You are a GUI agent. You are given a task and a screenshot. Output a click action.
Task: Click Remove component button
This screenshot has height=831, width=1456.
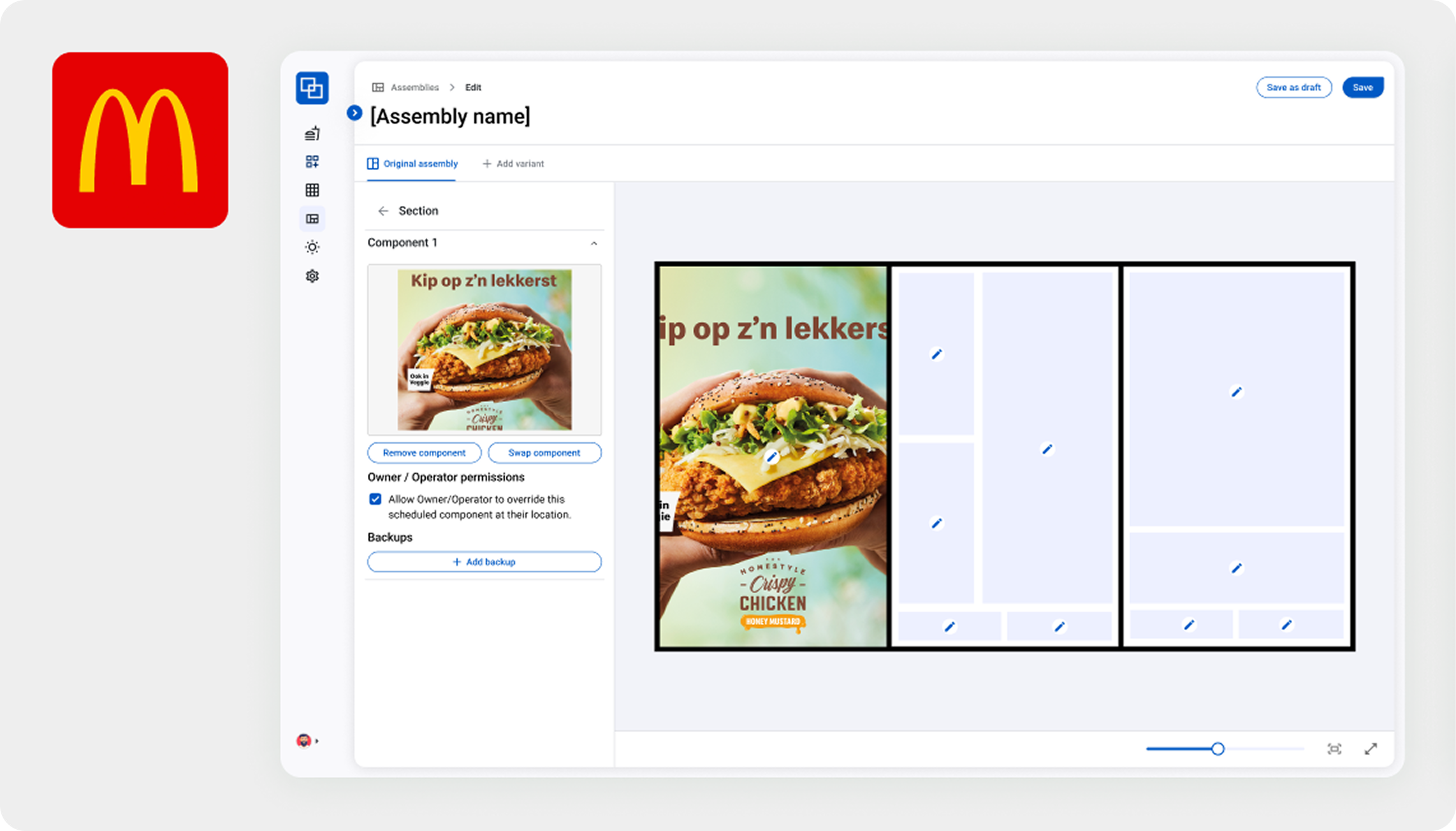(x=424, y=453)
